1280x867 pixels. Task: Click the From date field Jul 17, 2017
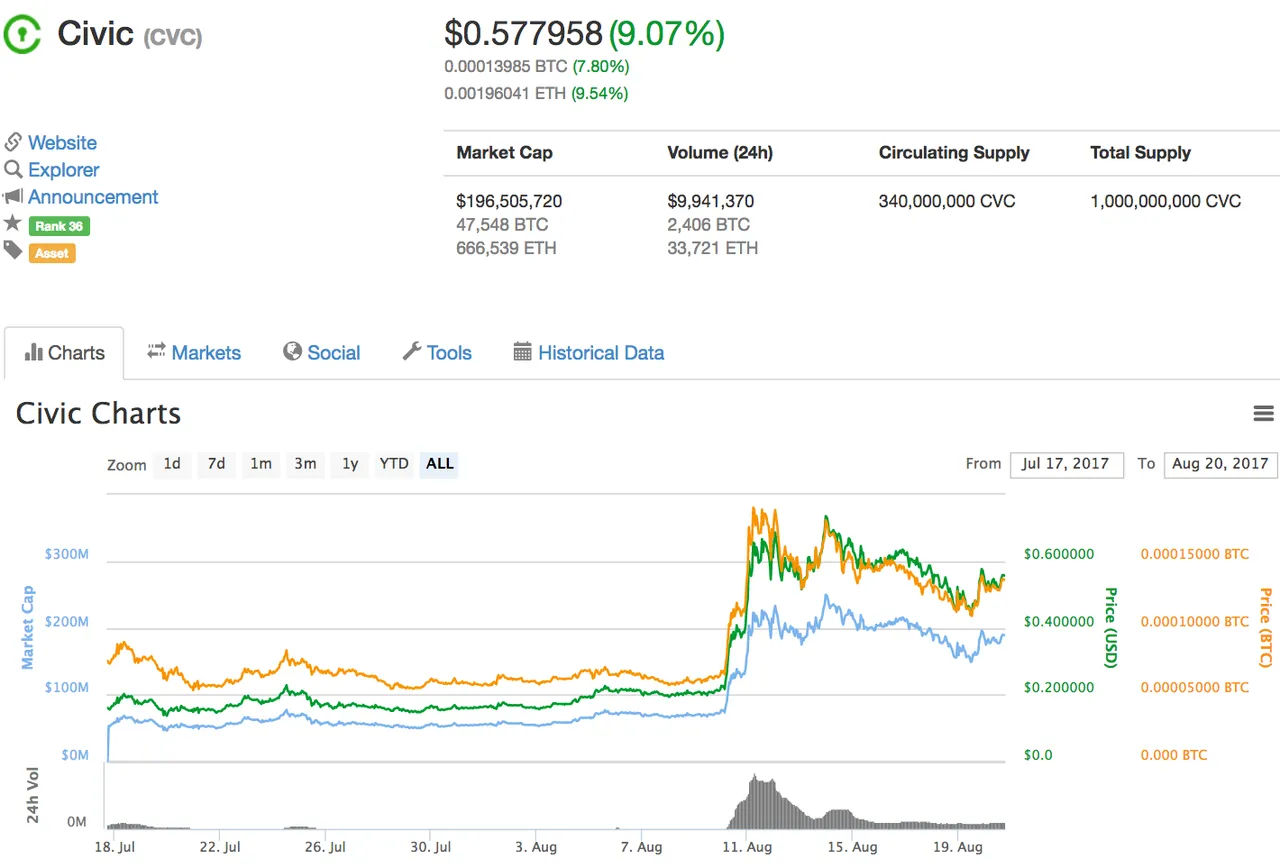1066,464
